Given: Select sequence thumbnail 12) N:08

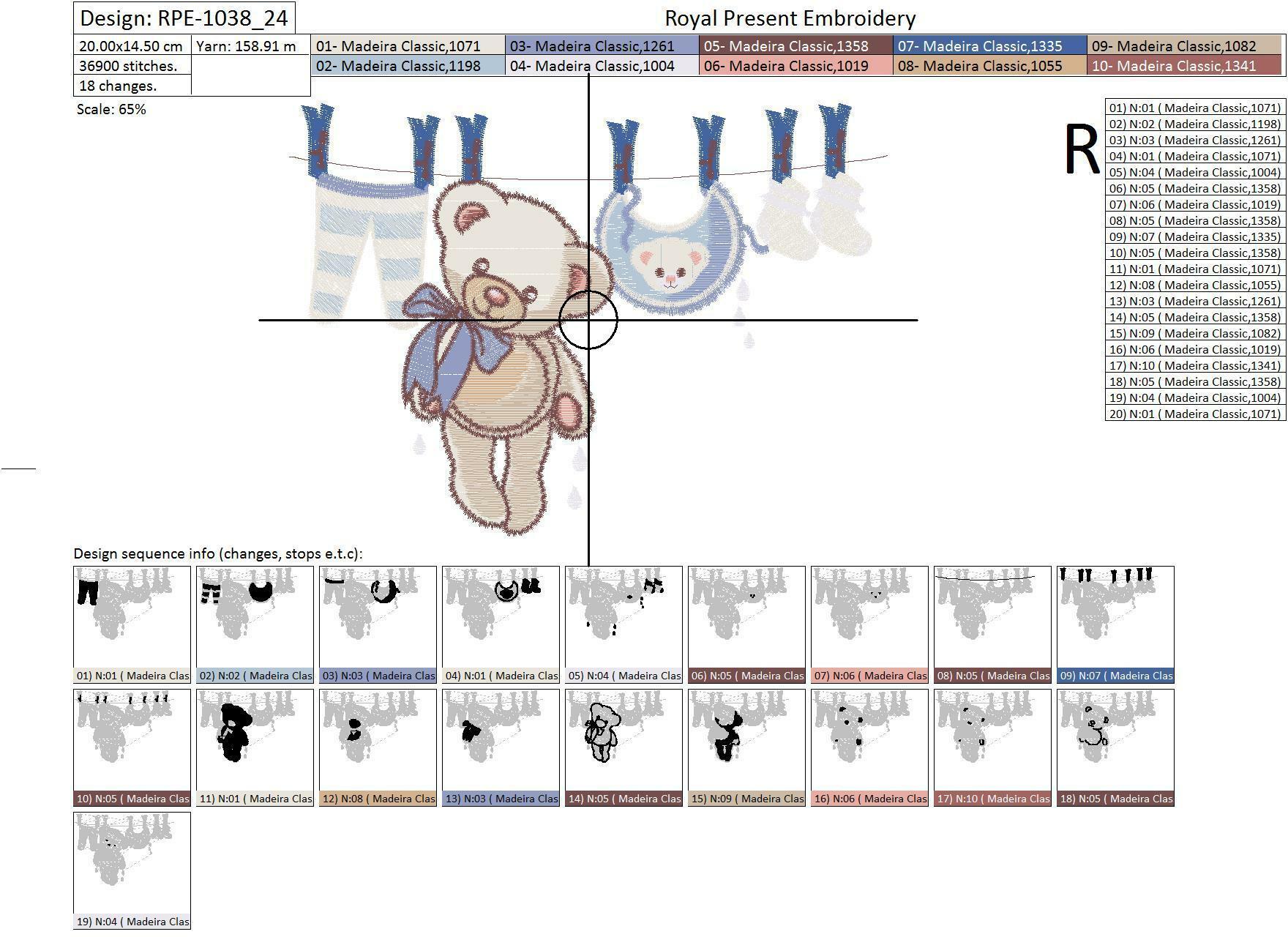Looking at the screenshot, I should point(378,748).
